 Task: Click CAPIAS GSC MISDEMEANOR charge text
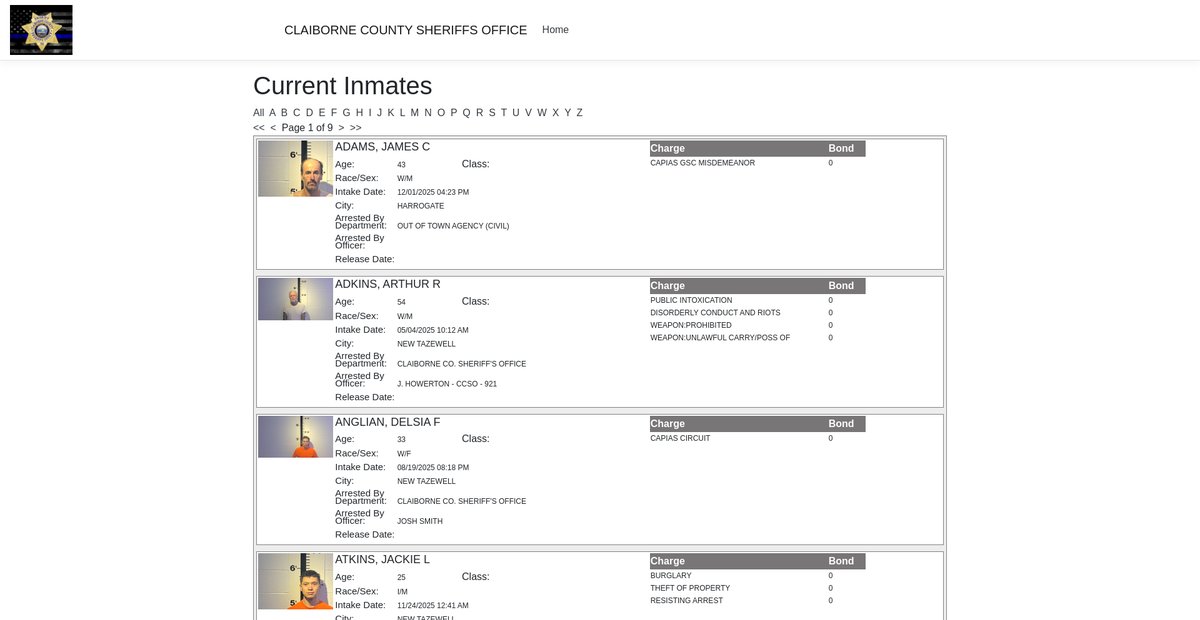tap(703, 163)
